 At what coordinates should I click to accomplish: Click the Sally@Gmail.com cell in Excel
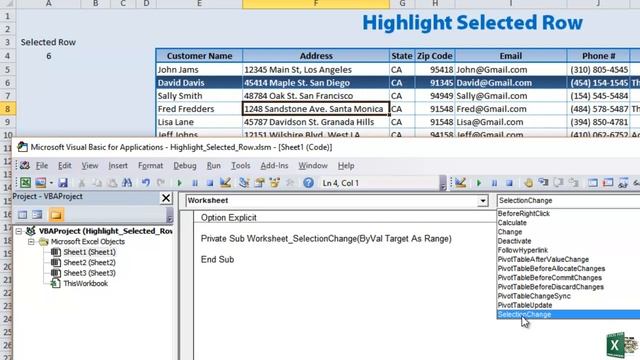pyautogui.click(x=511, y=96)
